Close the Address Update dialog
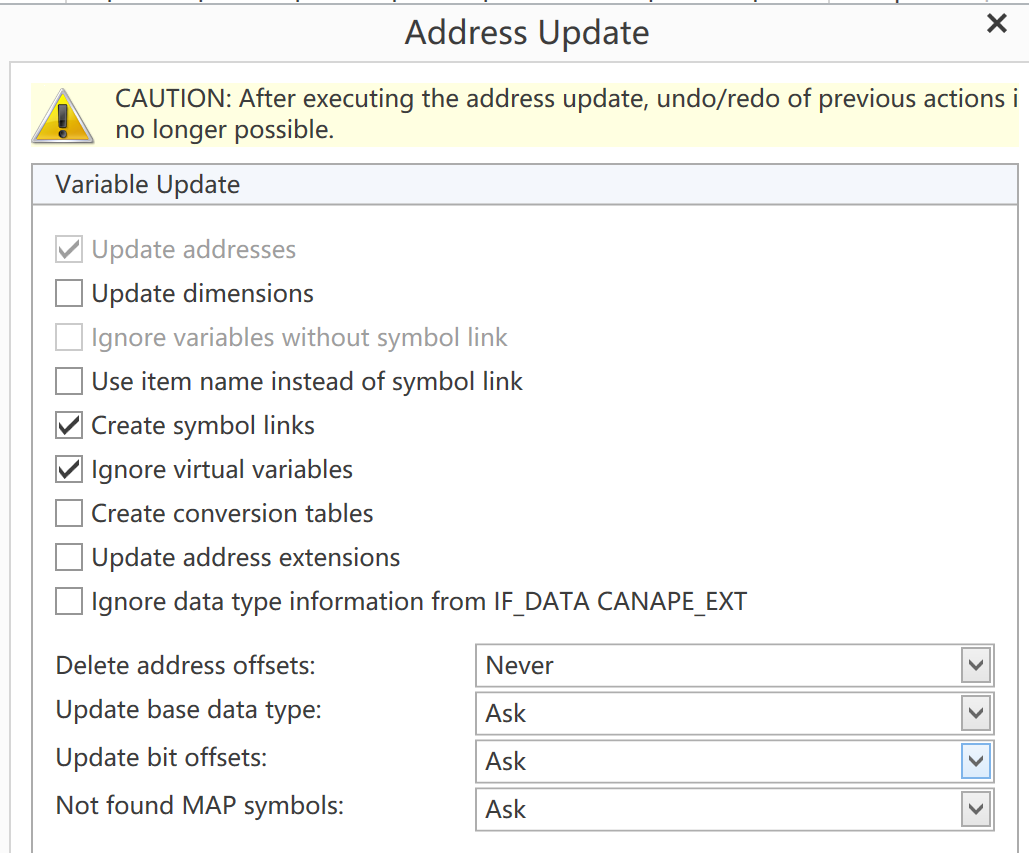The image size is (1029, 853). pos(997,25)
